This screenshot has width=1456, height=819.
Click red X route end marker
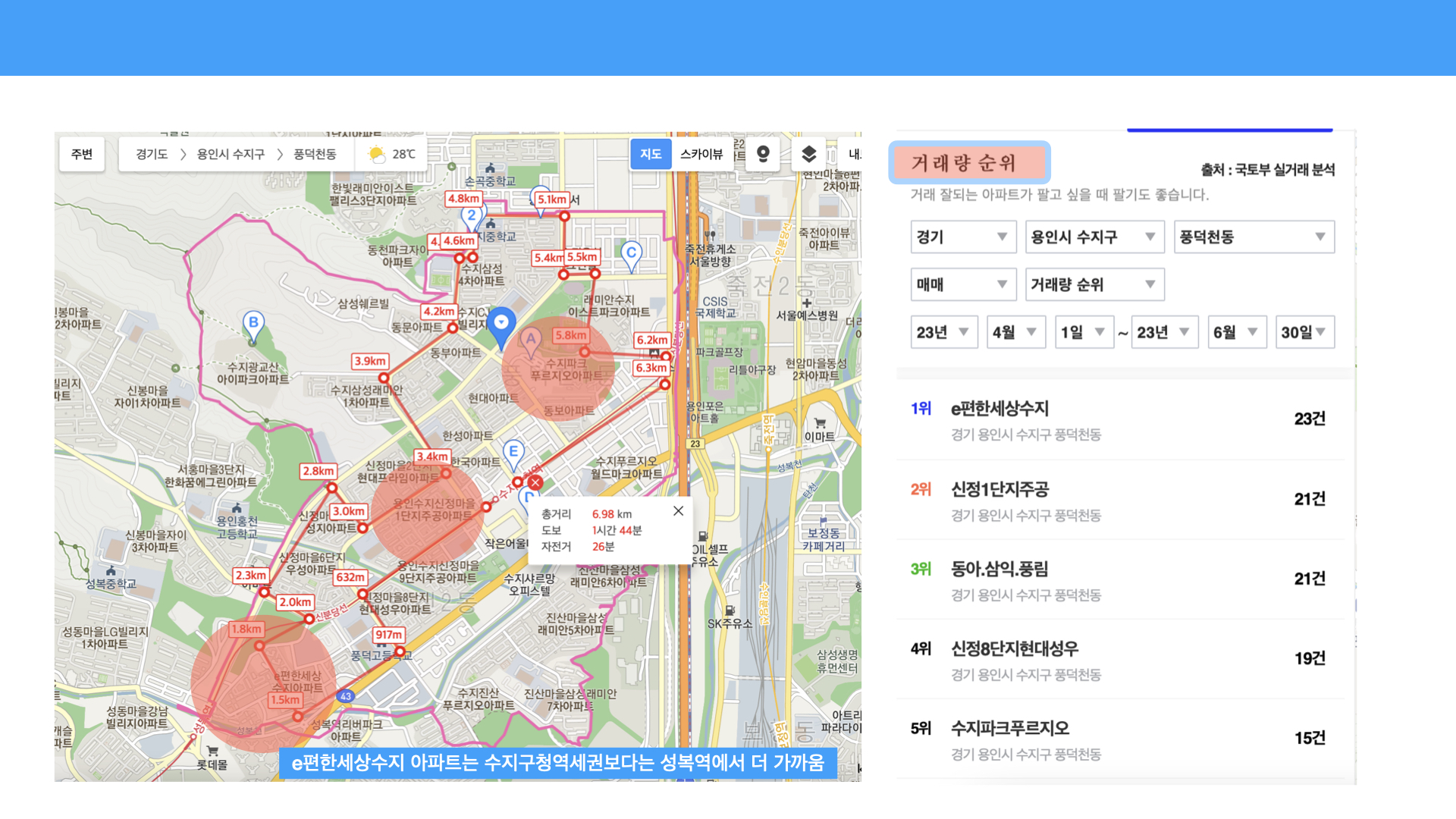click(x=535, y=482)
